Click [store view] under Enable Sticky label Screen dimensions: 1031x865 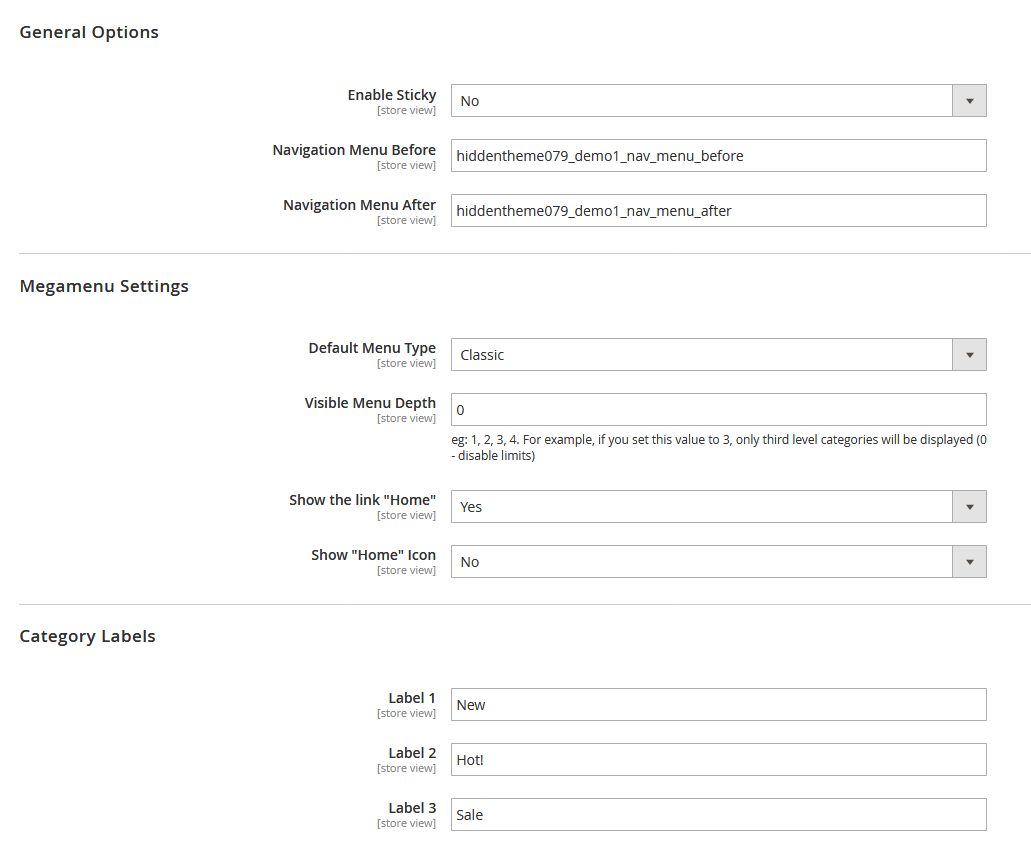pyautogui.click(x=406, y=110)
